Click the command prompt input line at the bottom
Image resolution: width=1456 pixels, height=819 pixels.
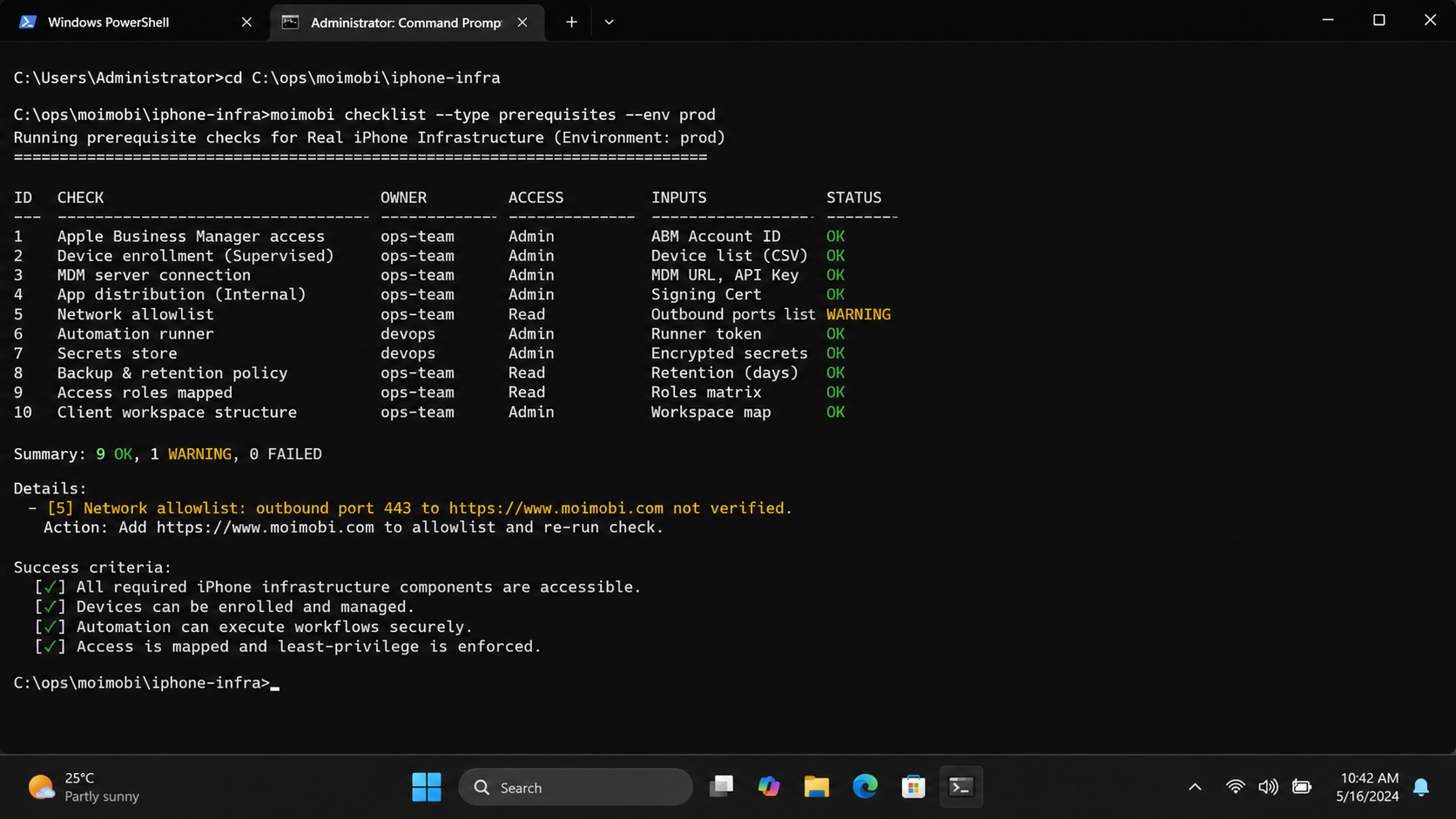pos(146,683)
